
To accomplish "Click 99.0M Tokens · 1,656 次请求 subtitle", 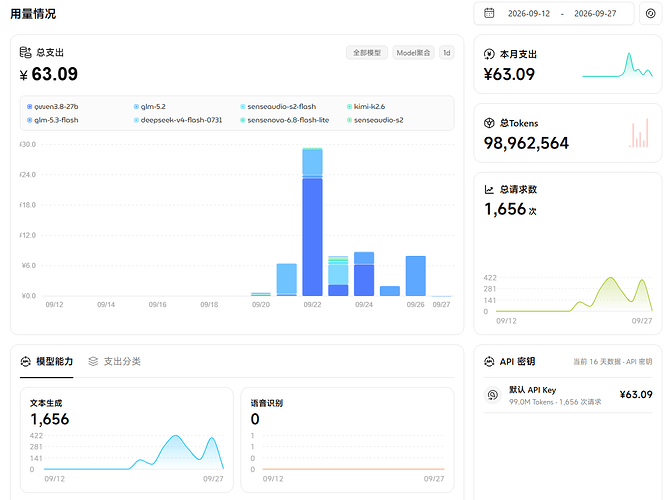I will [x=555, y=402].
